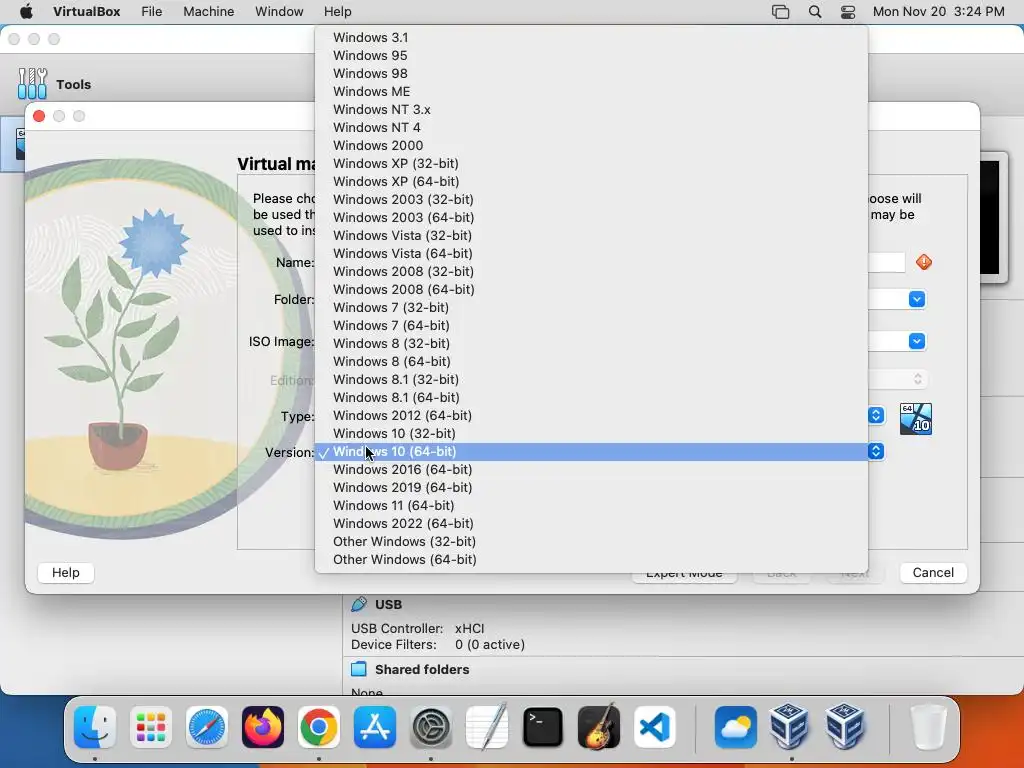
Task: Choose Windows NT 3.x option
Action: pos(591,109)
